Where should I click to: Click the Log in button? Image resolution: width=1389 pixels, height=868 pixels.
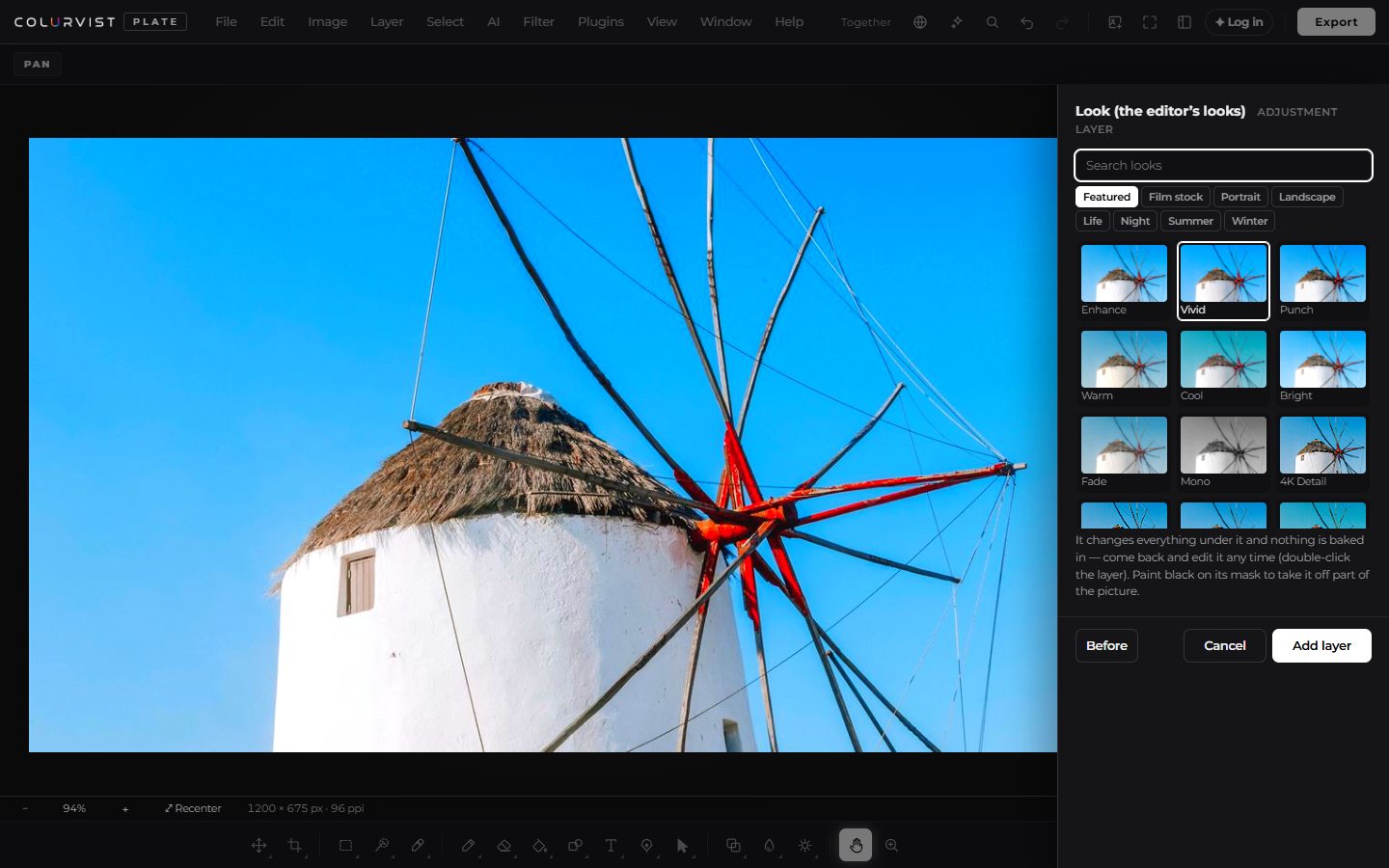(1239, 22)
